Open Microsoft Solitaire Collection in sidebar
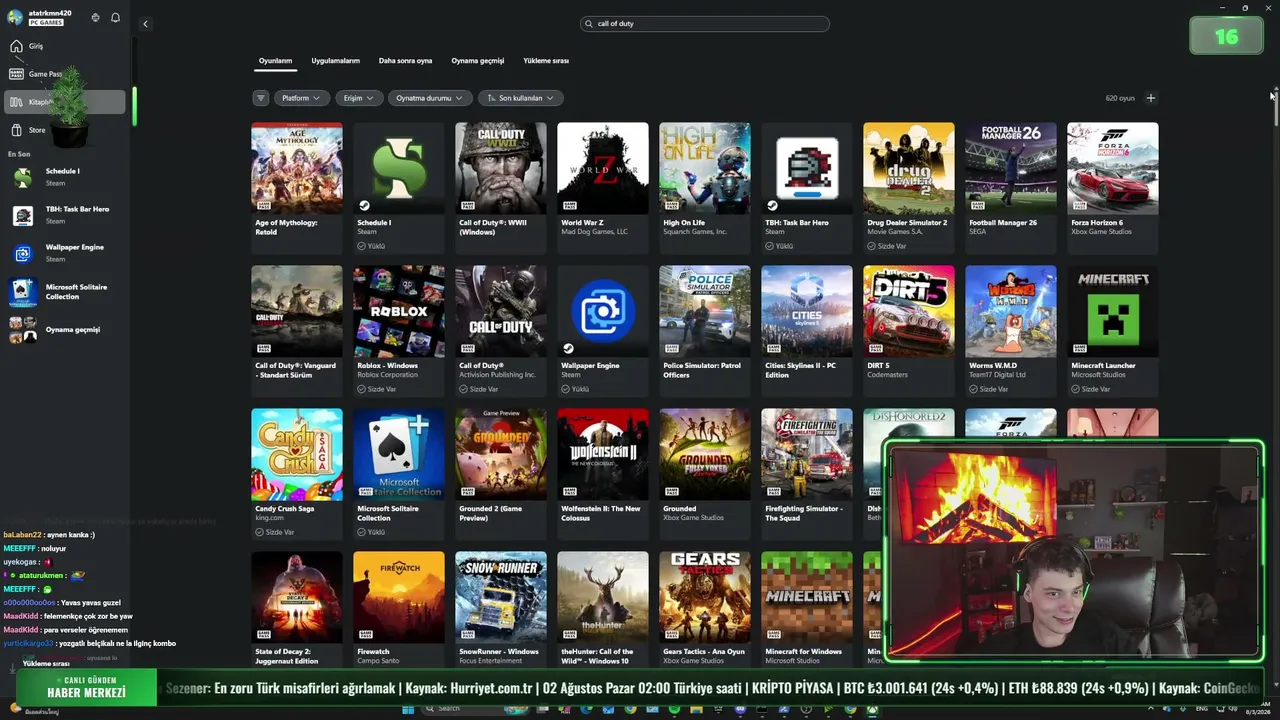1280x720 pixels. (65, 292)
